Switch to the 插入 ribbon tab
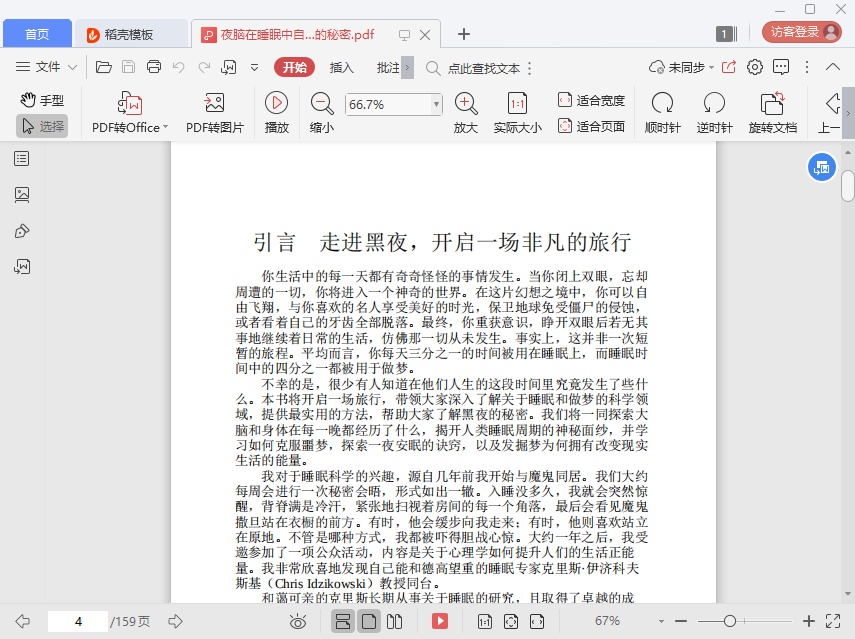855x639 pixels. coord(342,68)
